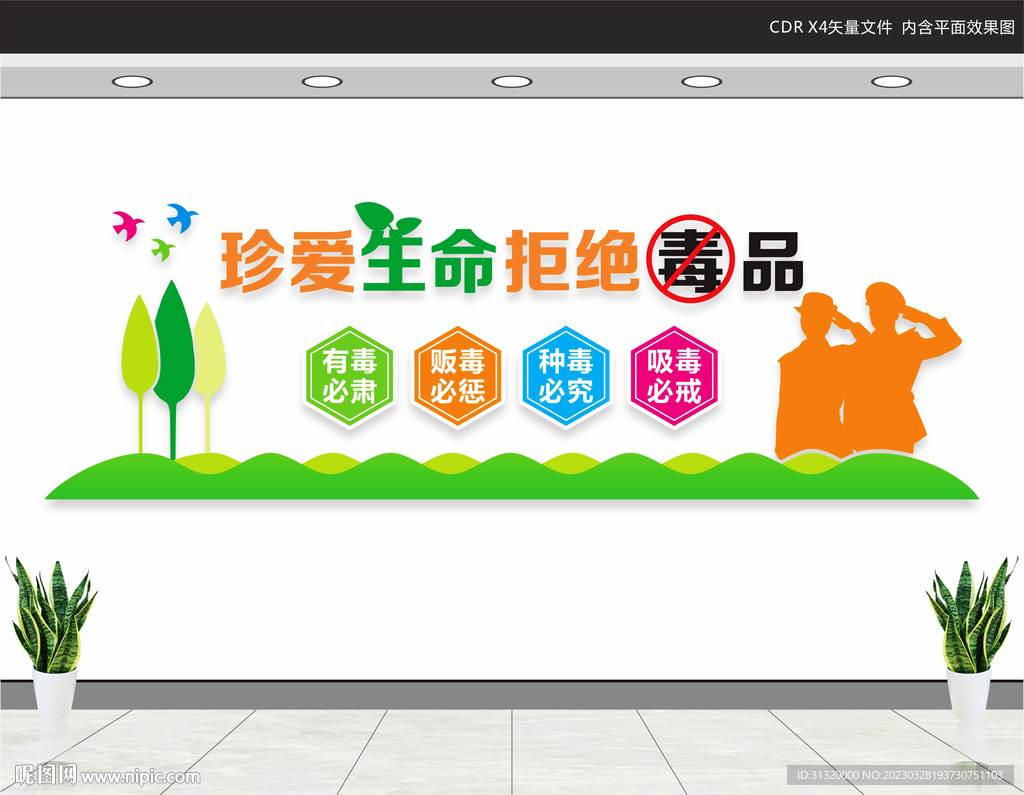Image resolution: width=1024 pixels, height=795 pixels.
Task: Select the blue hexagon 种毒必究
Action: coord(566,377)
